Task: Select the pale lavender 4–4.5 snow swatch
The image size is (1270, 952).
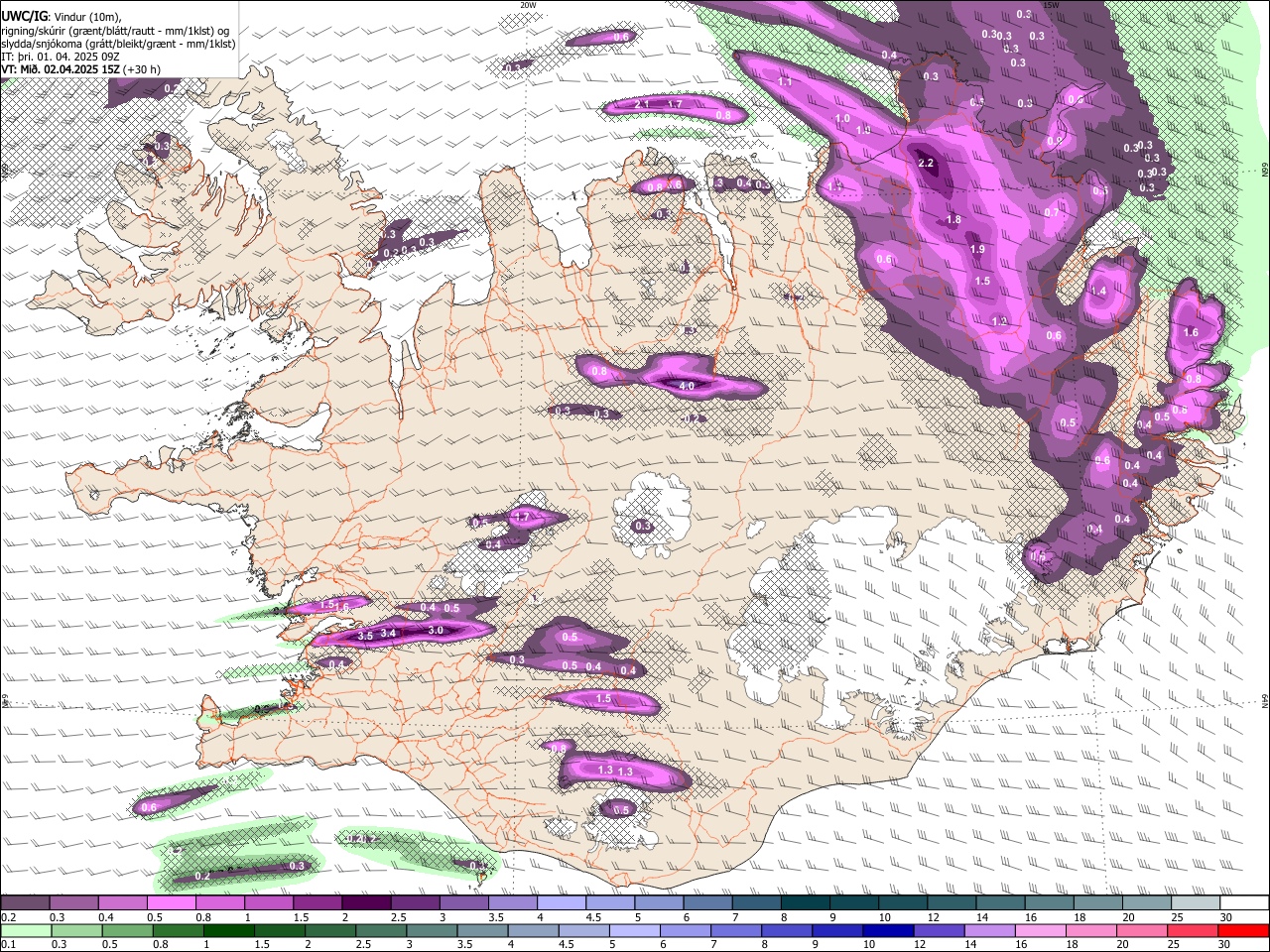Action: pyautogui.click(x=562, y=903)
